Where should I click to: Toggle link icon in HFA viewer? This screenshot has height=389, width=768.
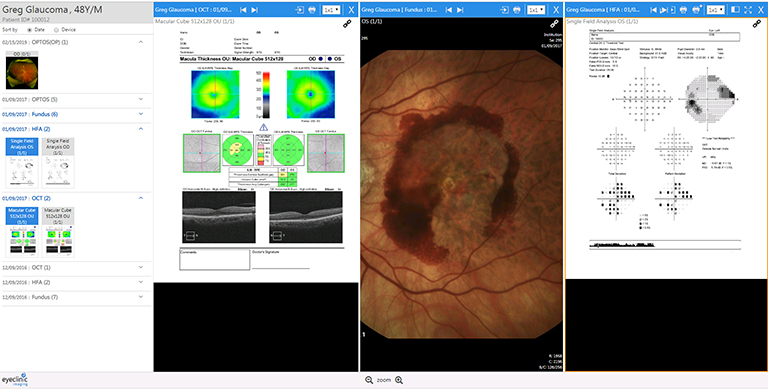(757, 24)
